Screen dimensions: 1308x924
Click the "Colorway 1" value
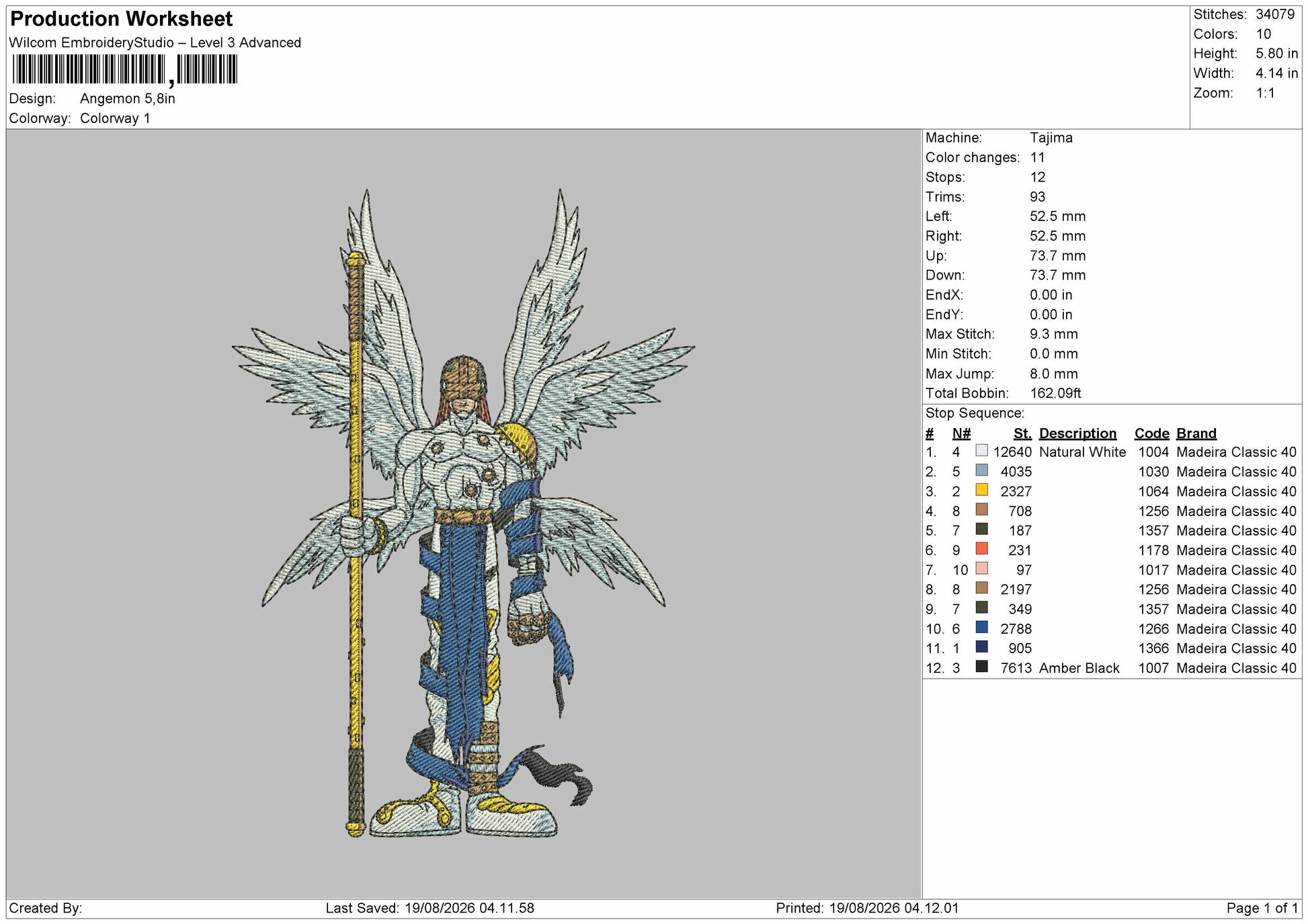pyautogui.click(x=115, y=118)
